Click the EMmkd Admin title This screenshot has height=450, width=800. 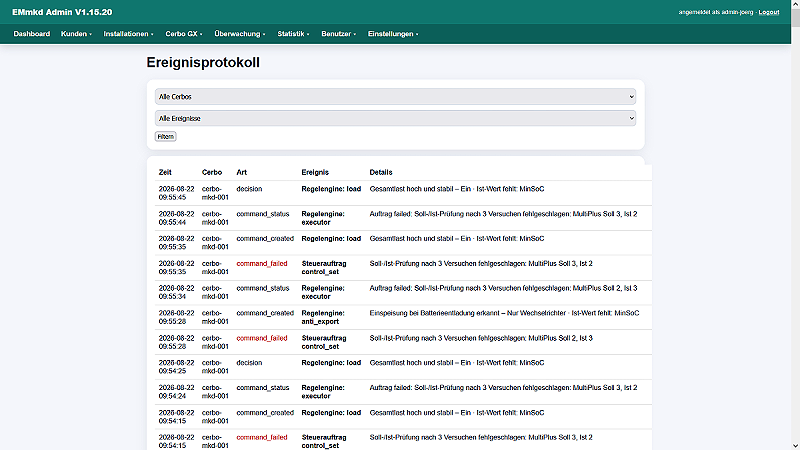(x=62, y=12)
